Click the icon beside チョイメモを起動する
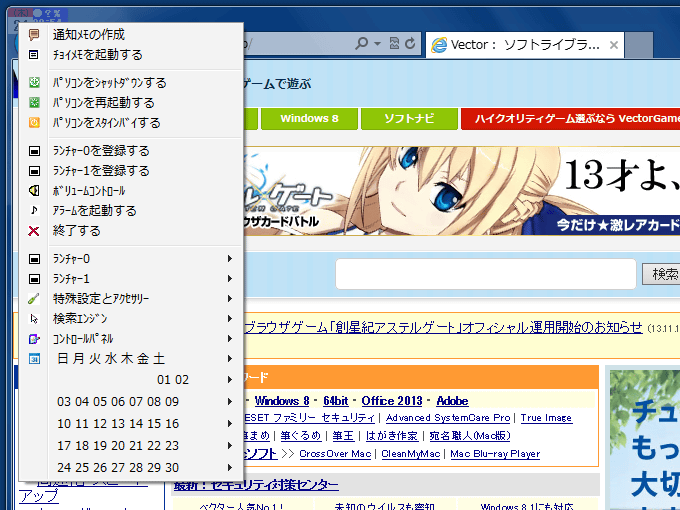This screenshot has height=510, width=680. tap(34, 55)
